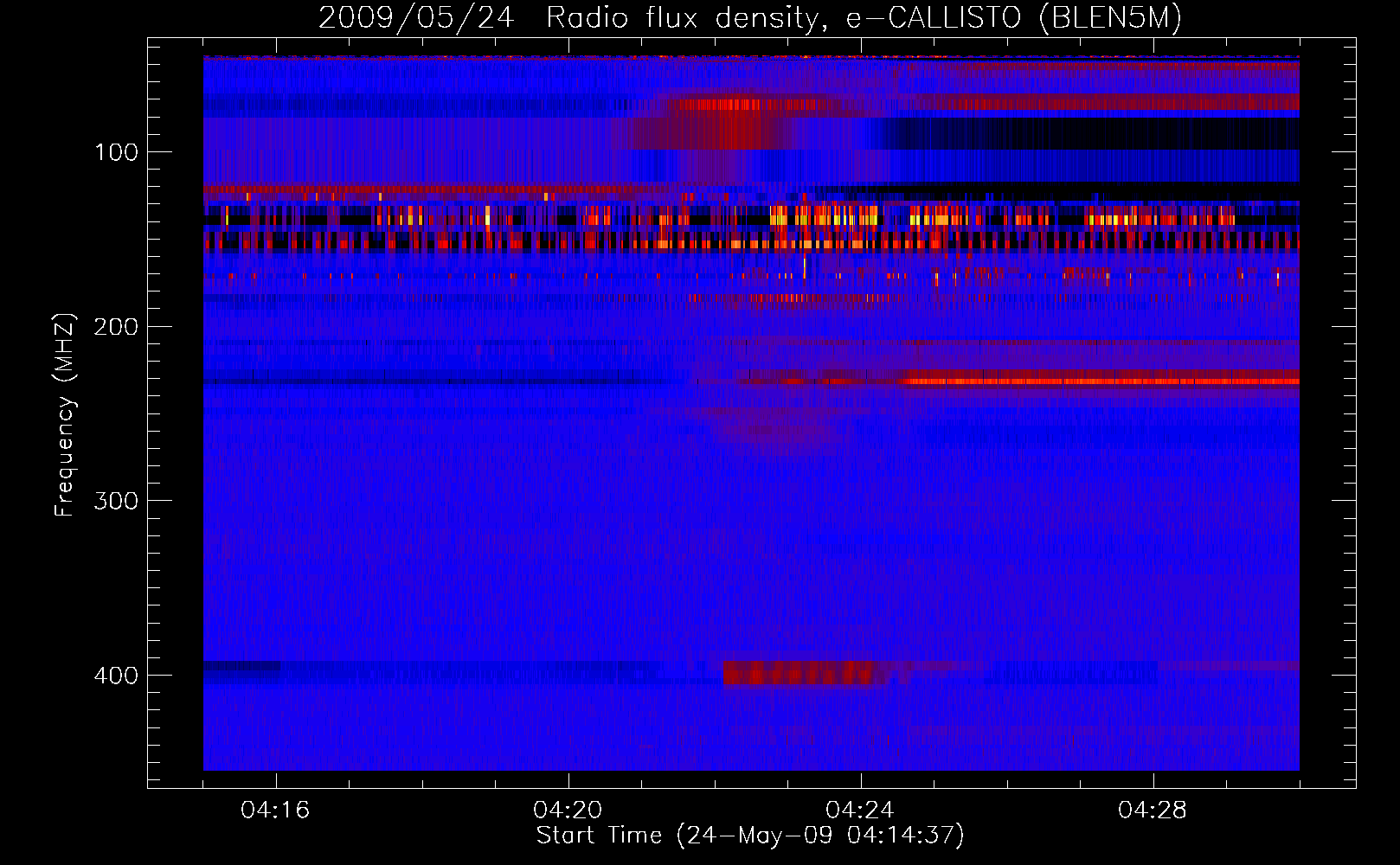Click the 04:28 time tick label

click(x=1153, y=811)
